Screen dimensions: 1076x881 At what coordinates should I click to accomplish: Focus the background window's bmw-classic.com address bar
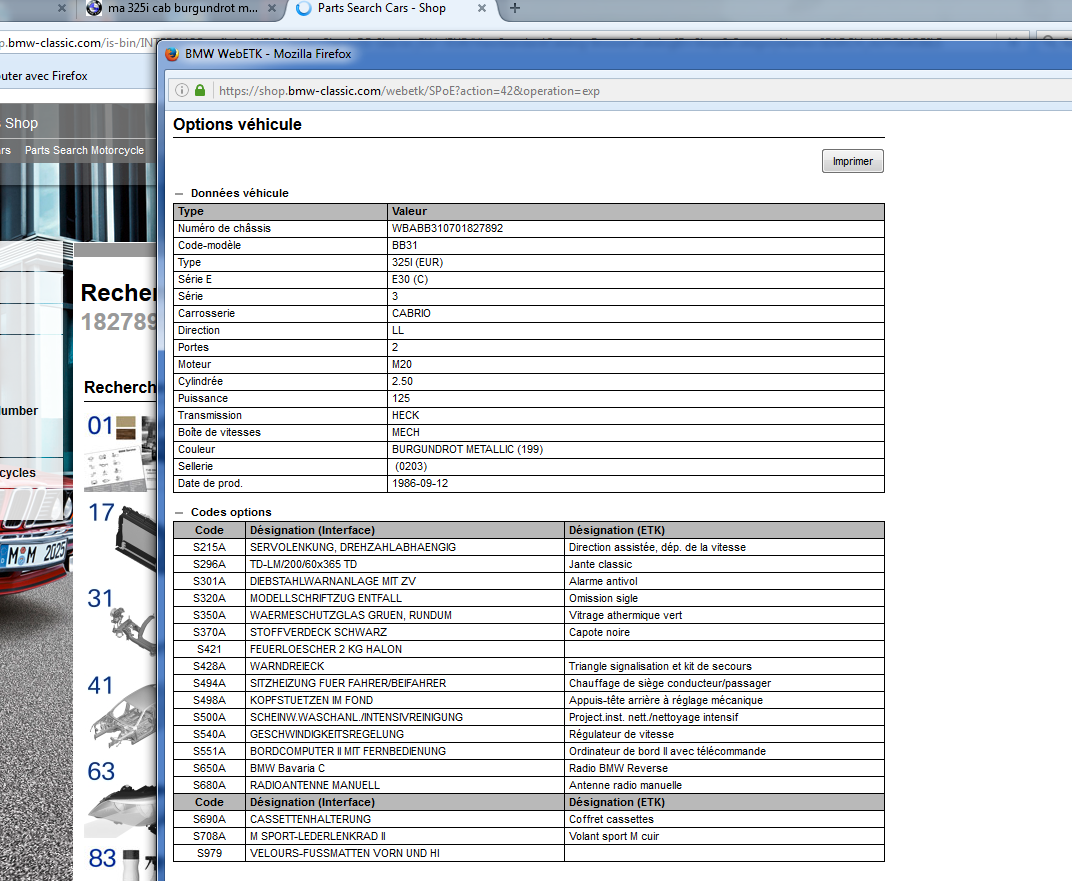[77, 43]
